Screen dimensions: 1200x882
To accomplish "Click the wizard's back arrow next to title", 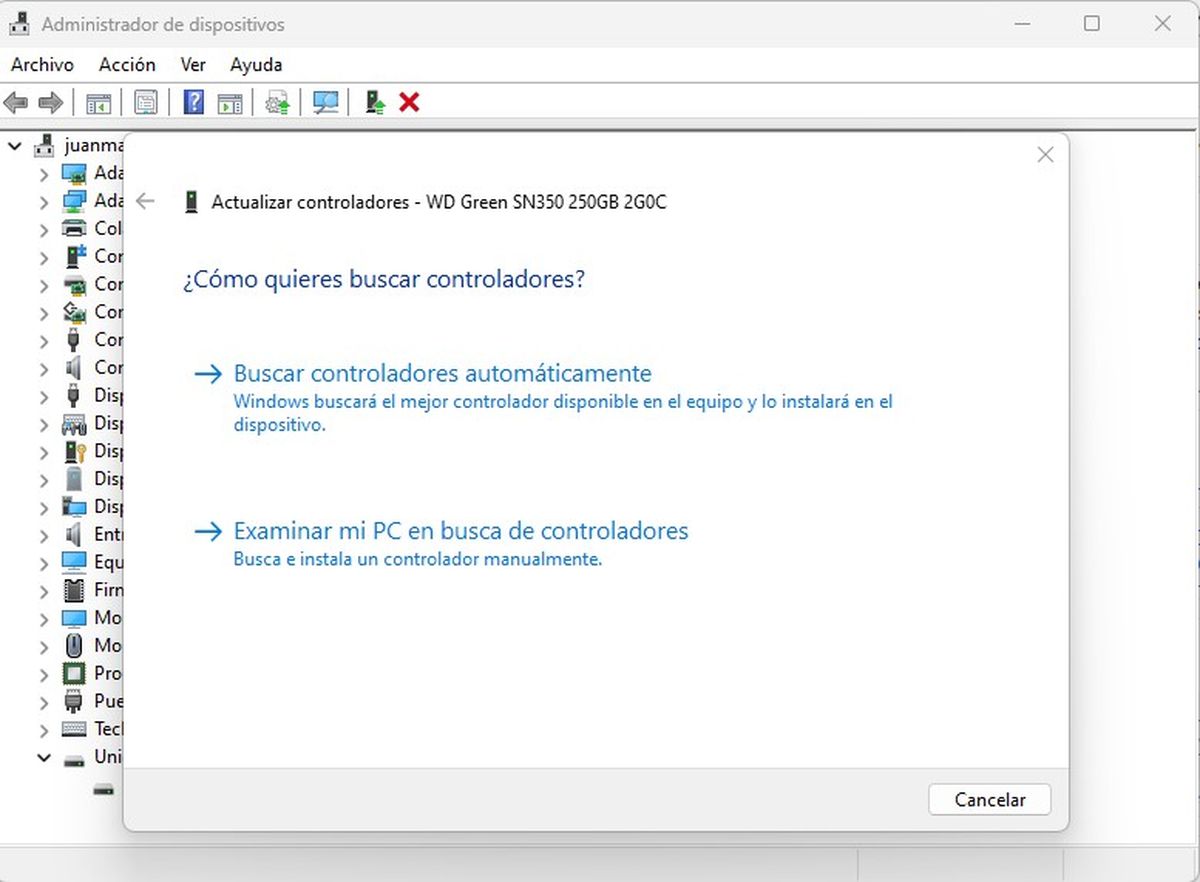I will (144, 201).
